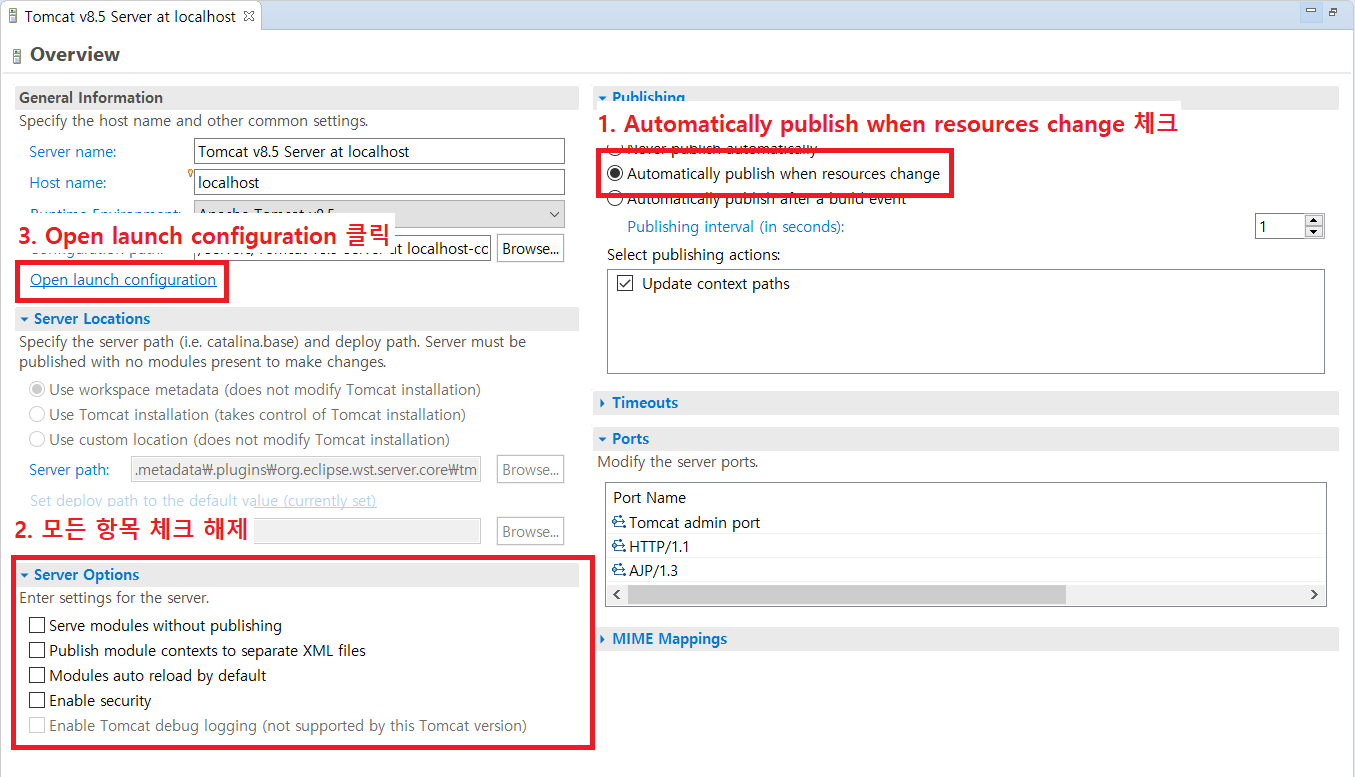
Task: Collapse the Server Locations section
Action: (24, 318)
